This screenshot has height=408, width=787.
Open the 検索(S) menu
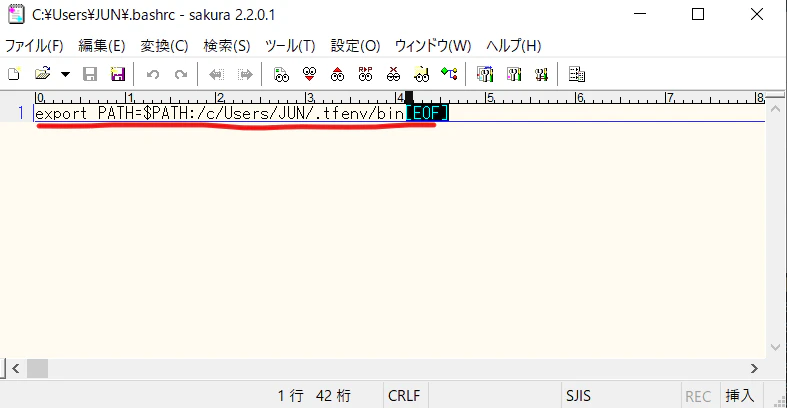pyautogui.click(x=227, y=46)
